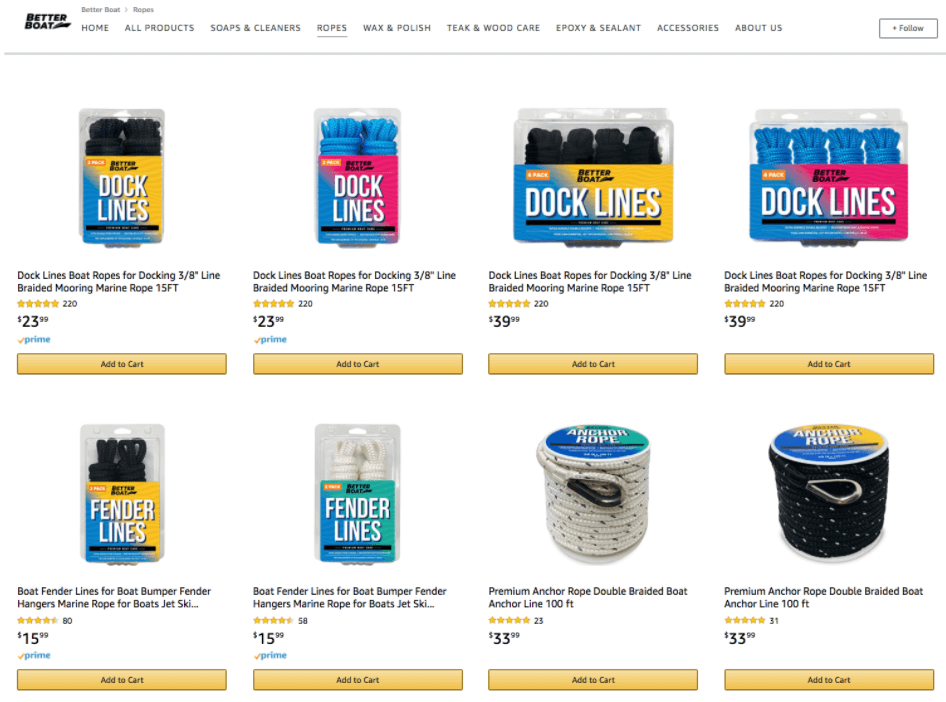Open Teak & Wood Care menu item
Viewport: 946px width, 702px height.
(x=493, y=28)
